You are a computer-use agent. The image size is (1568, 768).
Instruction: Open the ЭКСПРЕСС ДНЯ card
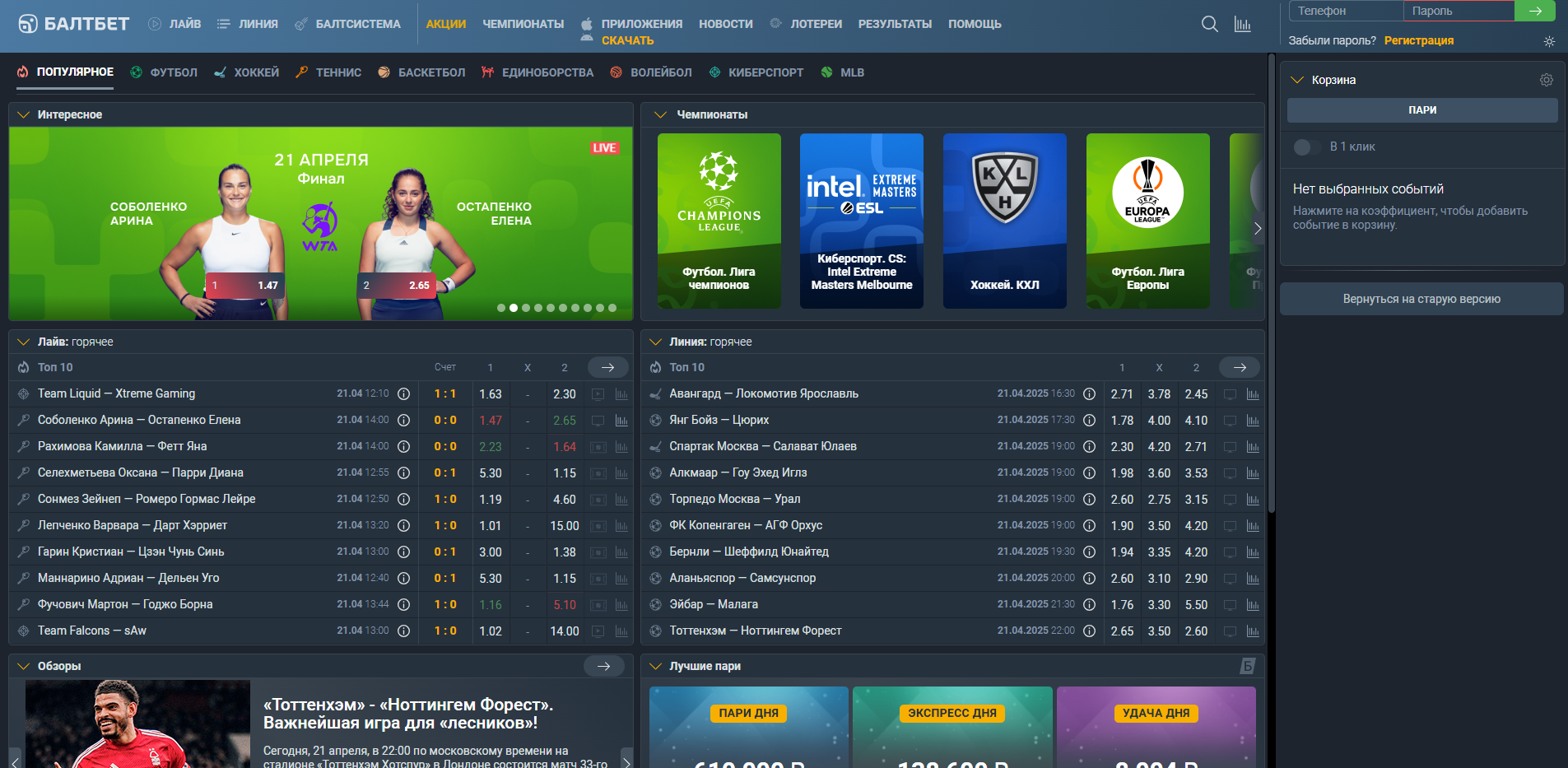[x=952, y=728]
